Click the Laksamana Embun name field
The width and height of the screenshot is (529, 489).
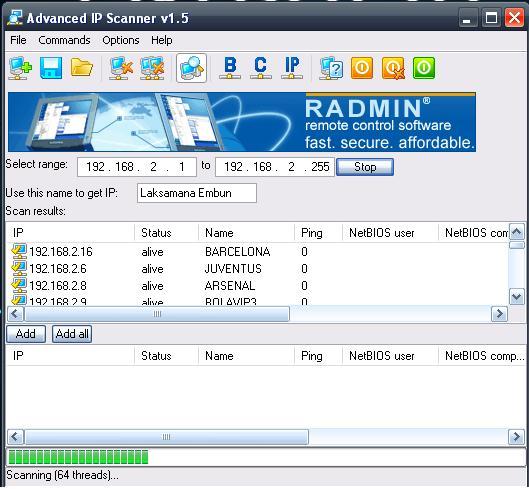197,193
